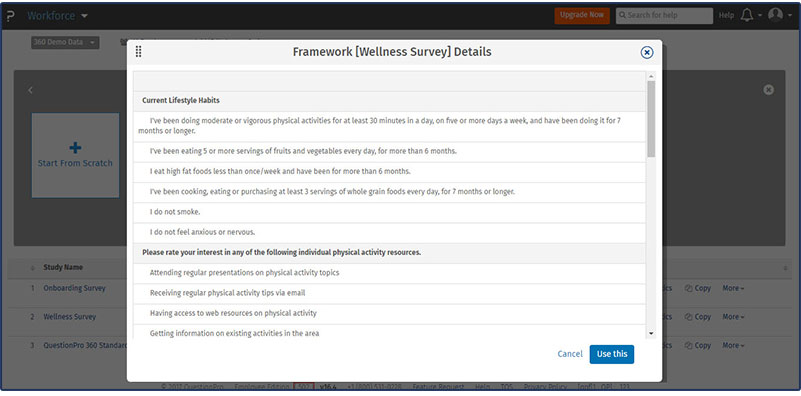Open More menu for Onboarding Survey

[733, 288]
